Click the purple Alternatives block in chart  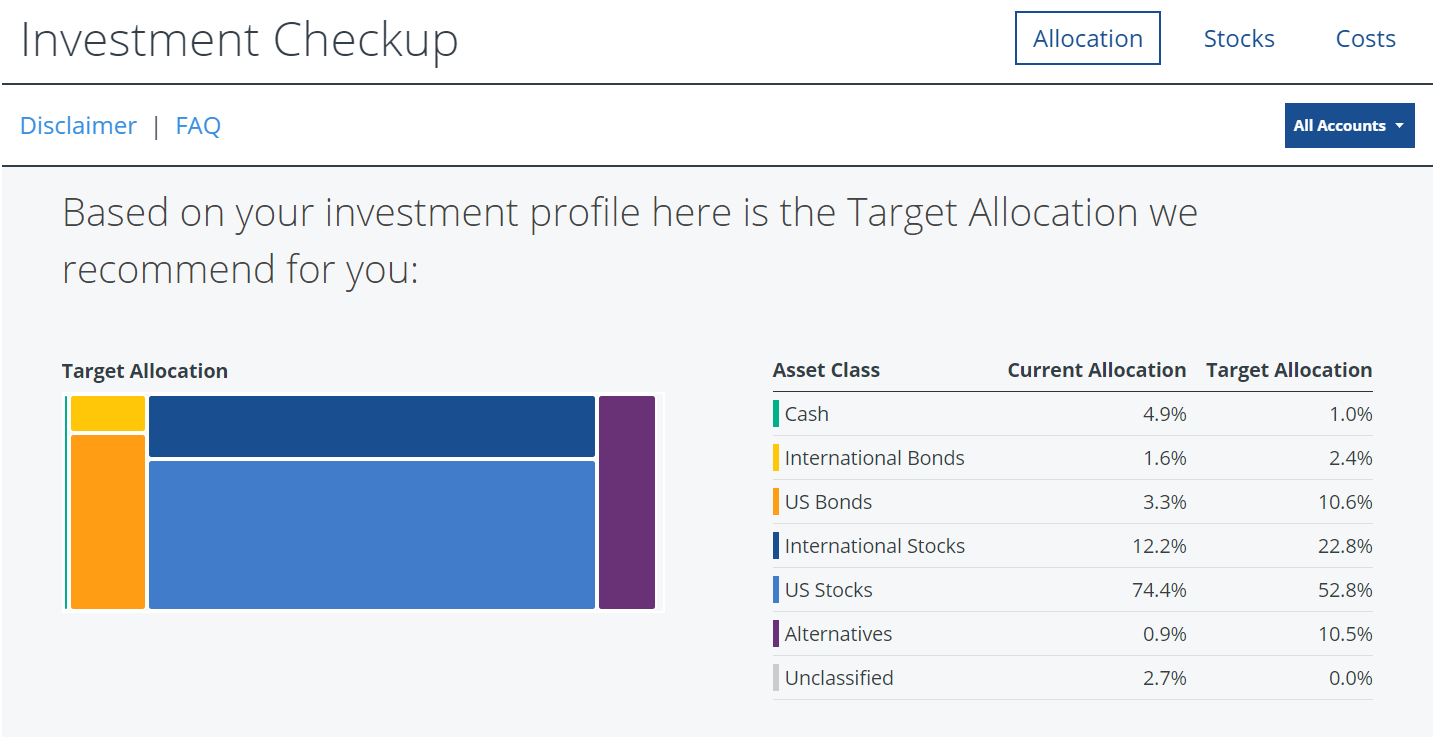pos(627,502)
